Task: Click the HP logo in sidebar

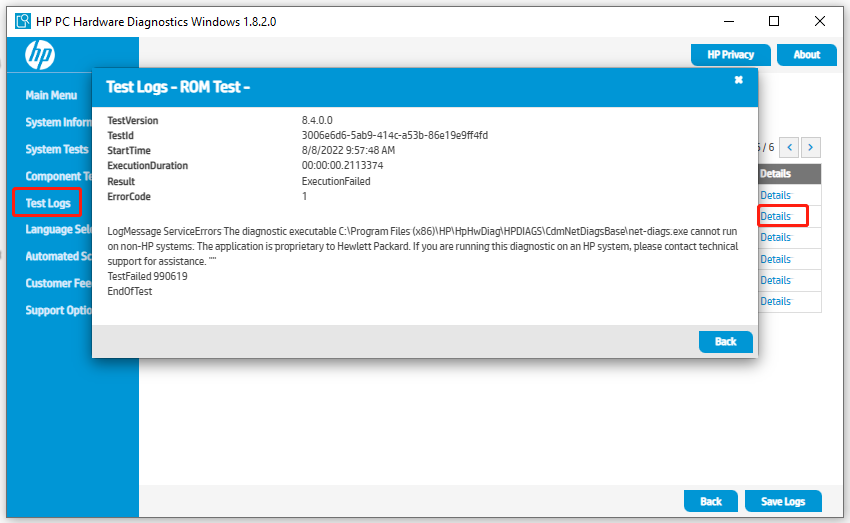Action: coord(40,55)
